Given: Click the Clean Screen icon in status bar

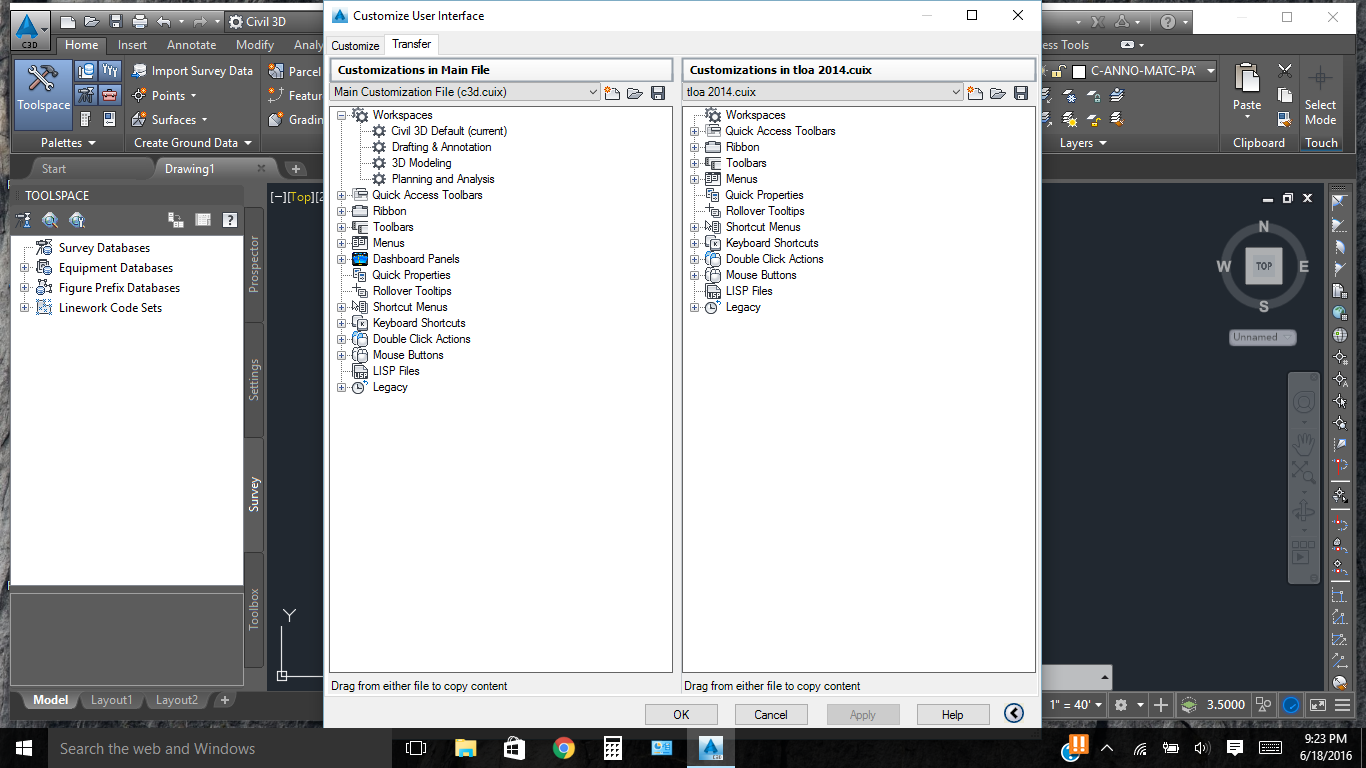Looking at the screenshot, I should click(1318, 704).
